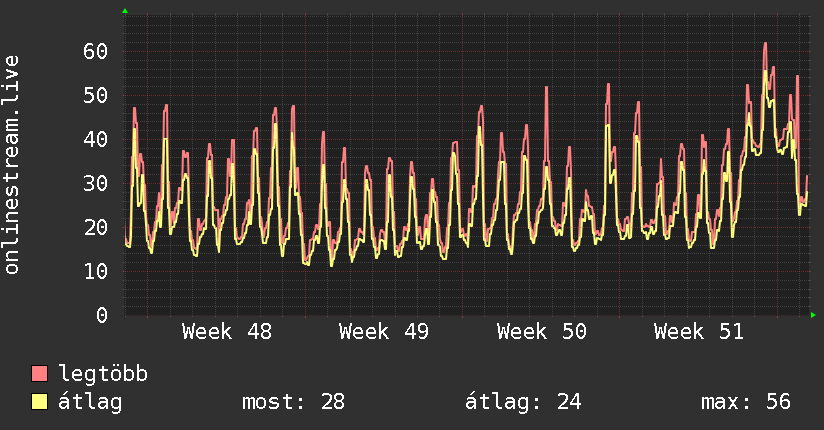Click the '20' y-axis tick label
Viewport: 824px width, 430px height.
95,228
